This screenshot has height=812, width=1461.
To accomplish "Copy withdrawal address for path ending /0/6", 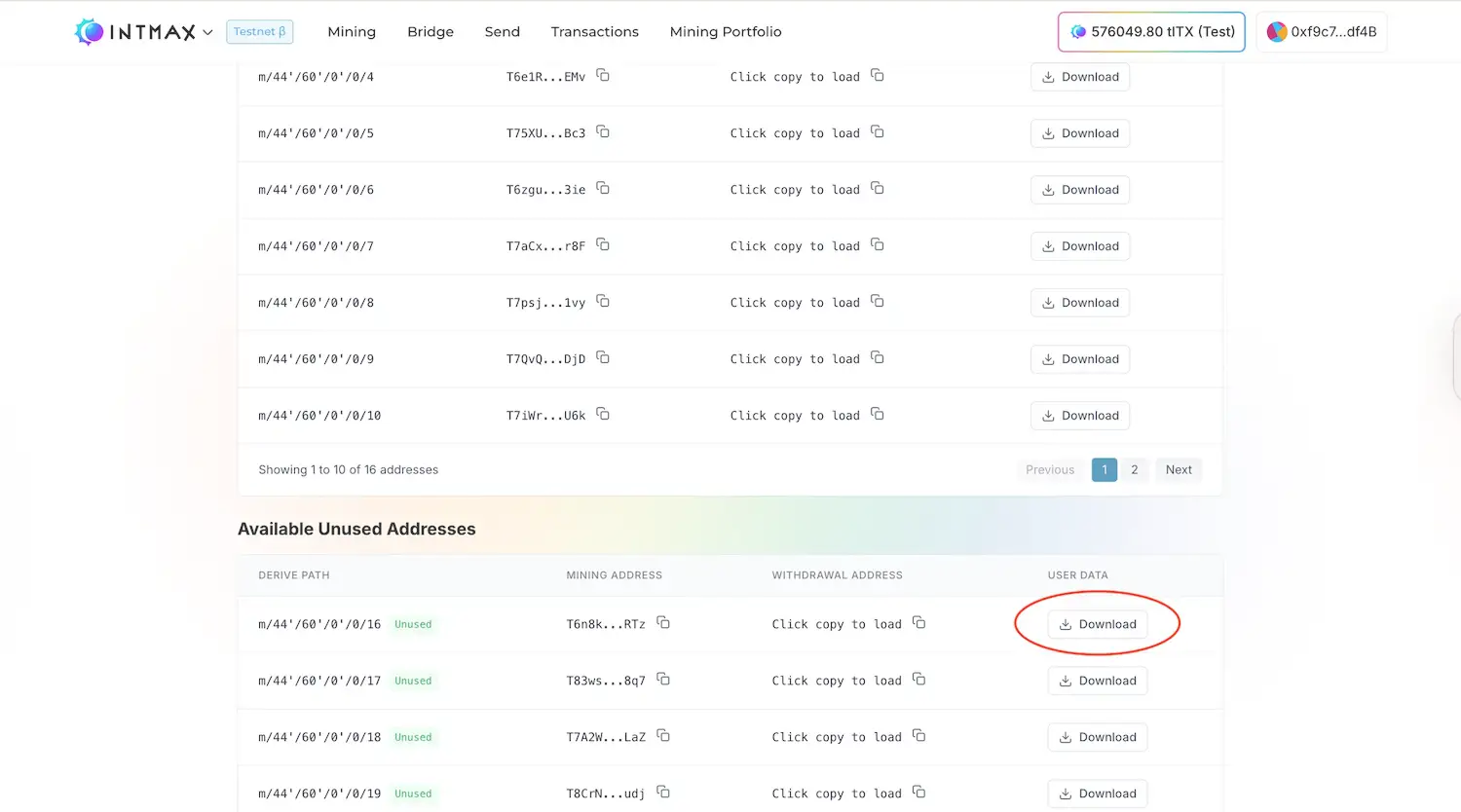I will coord(877,189).
